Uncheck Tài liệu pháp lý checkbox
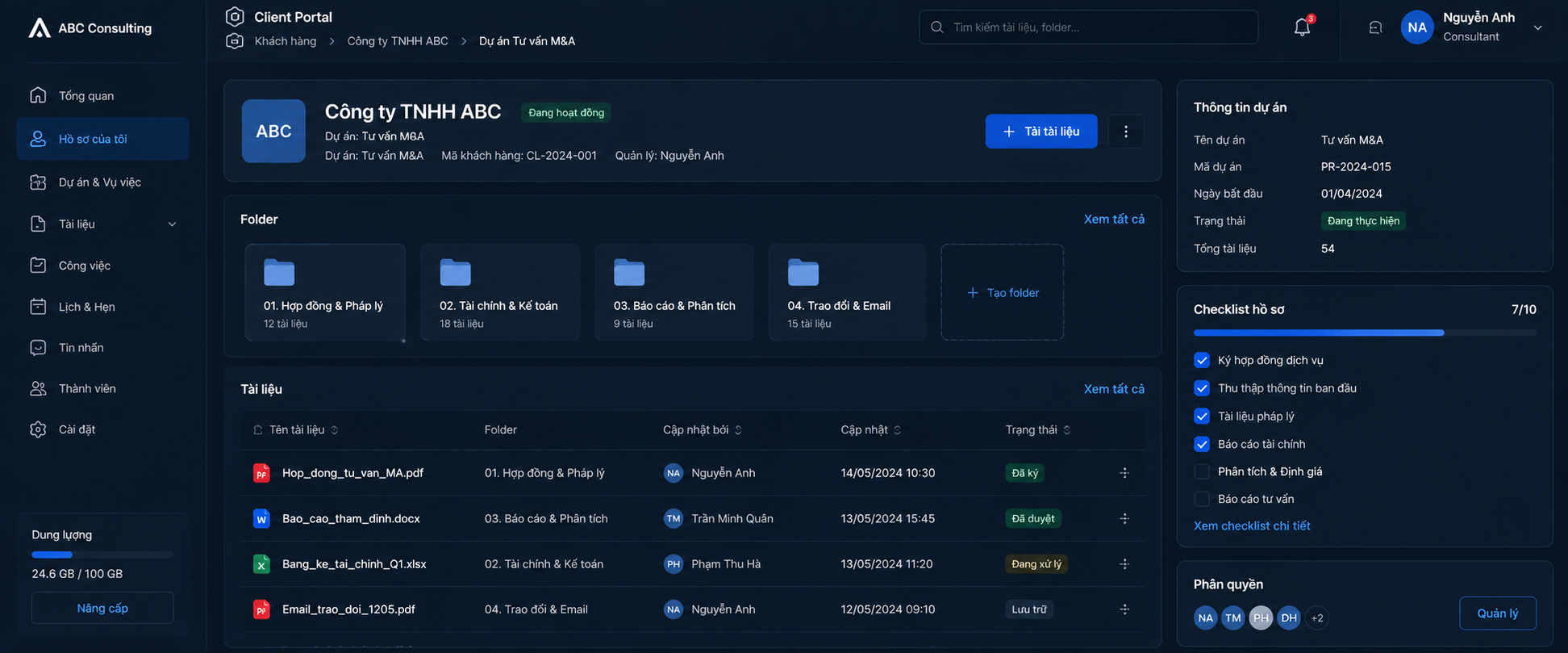This screenshot has height=653, width=1568. [x=1202, y=416]
